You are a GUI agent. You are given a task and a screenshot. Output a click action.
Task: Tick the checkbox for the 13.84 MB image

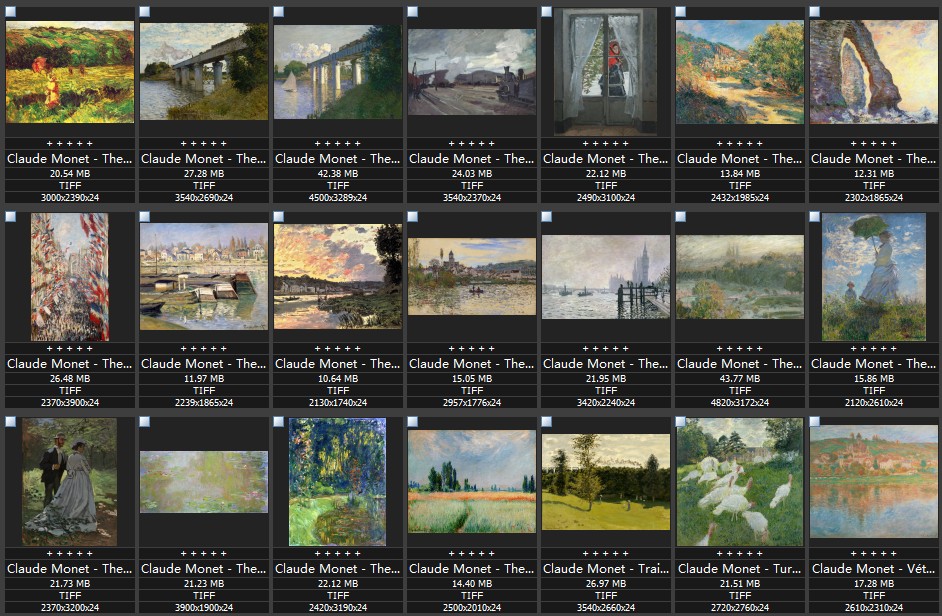(x=681, y=11)
